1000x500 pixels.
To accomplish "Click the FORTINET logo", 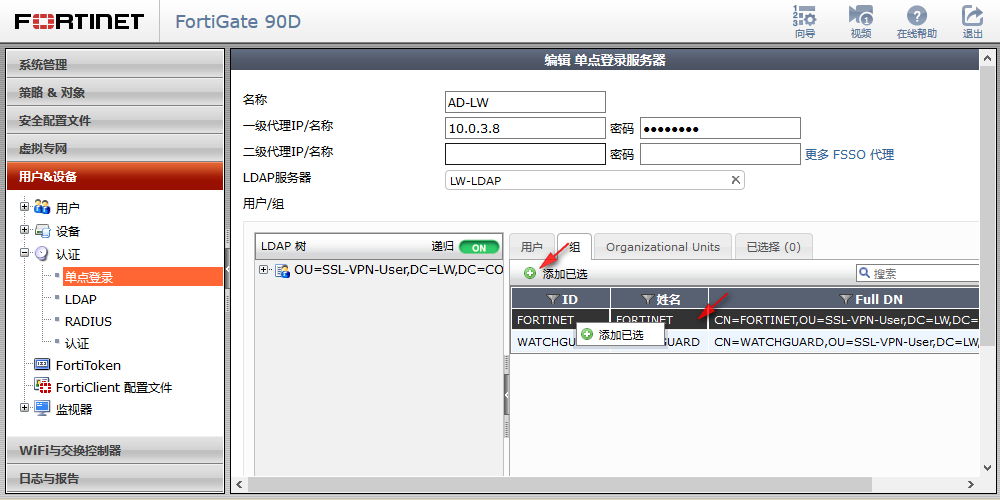I will click(x=79, y=22).
